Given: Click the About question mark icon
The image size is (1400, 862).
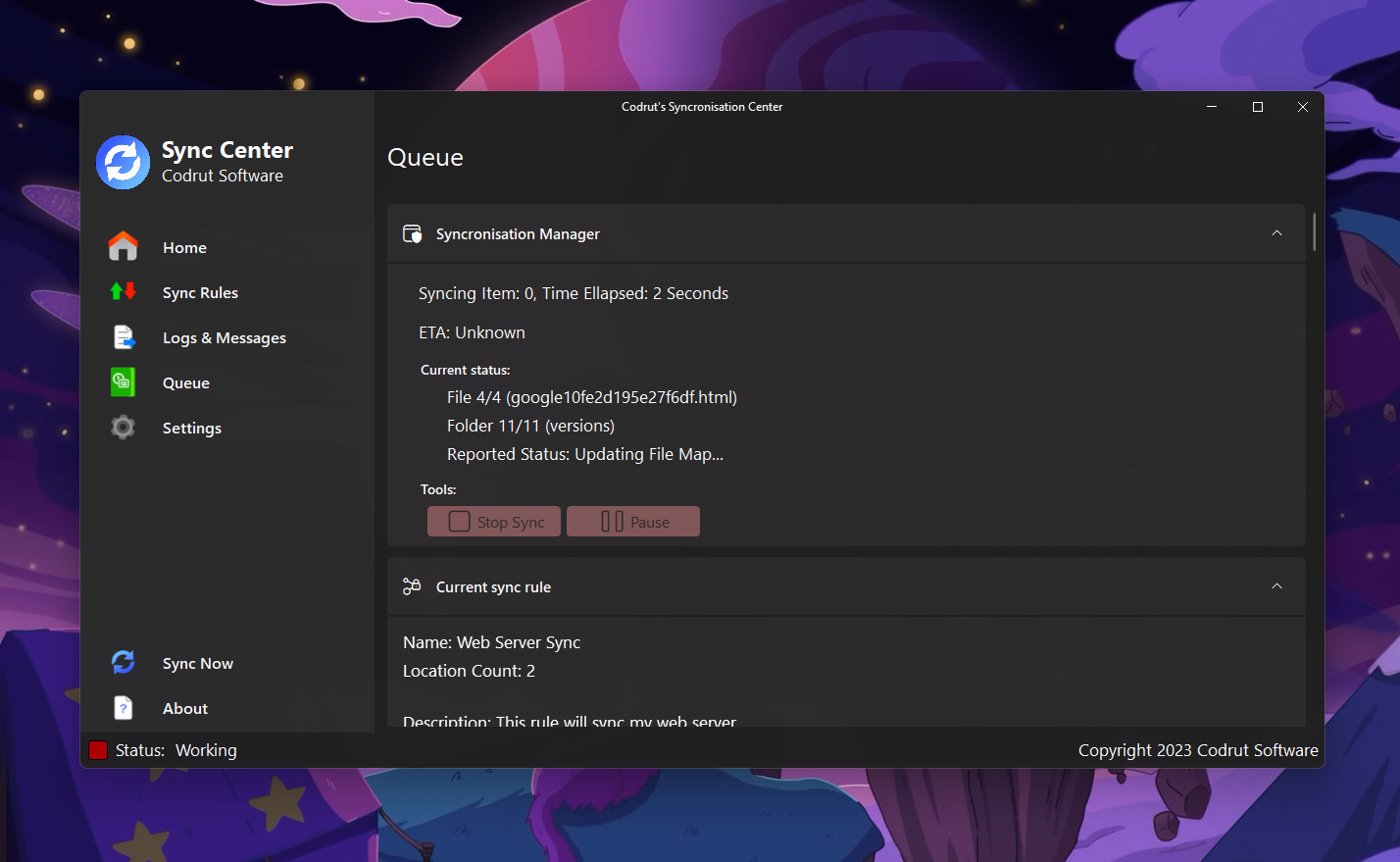Looking at the screenshot, I should [x=124, y=708].
